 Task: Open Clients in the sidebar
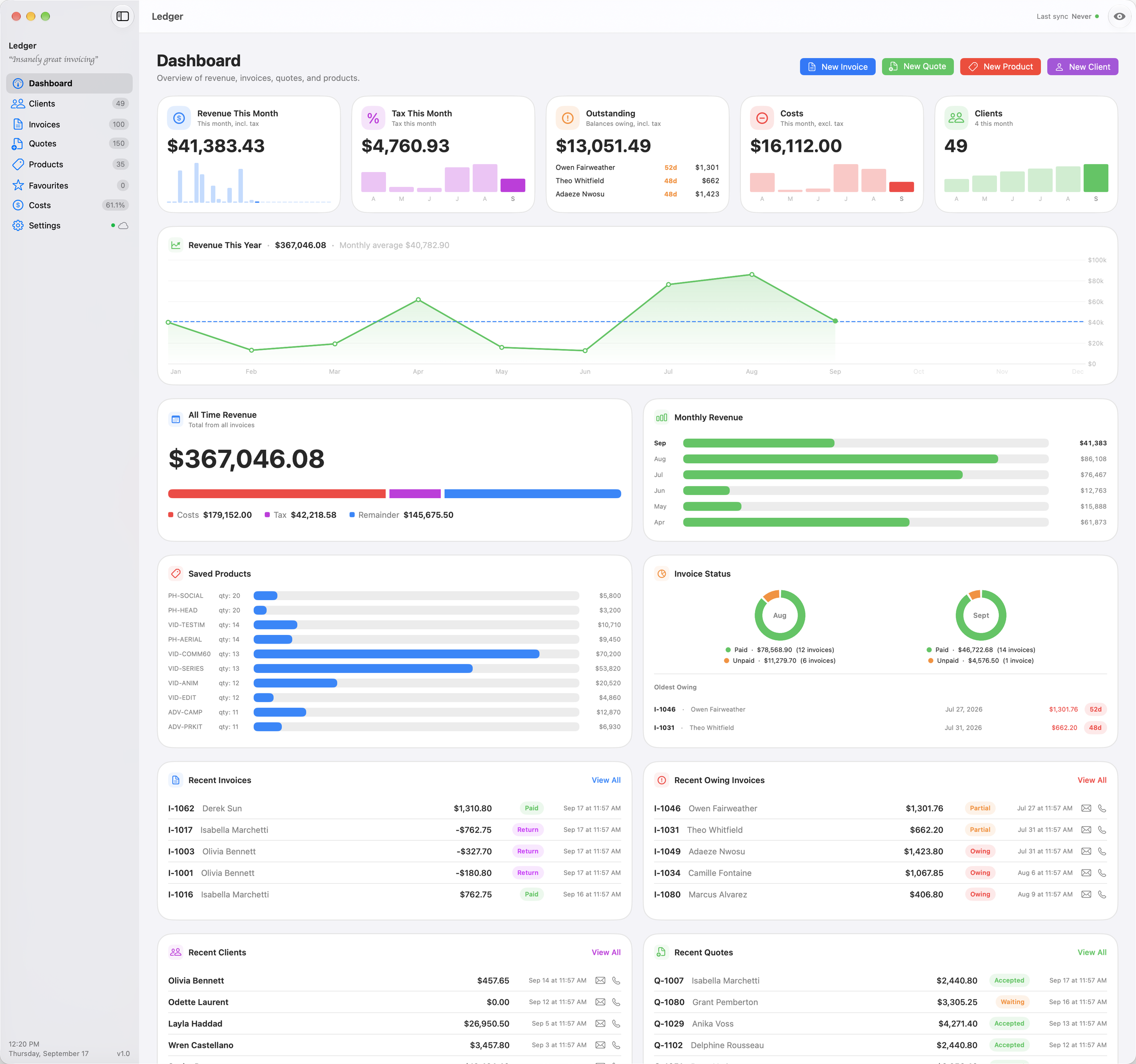(x=69, y=103)
